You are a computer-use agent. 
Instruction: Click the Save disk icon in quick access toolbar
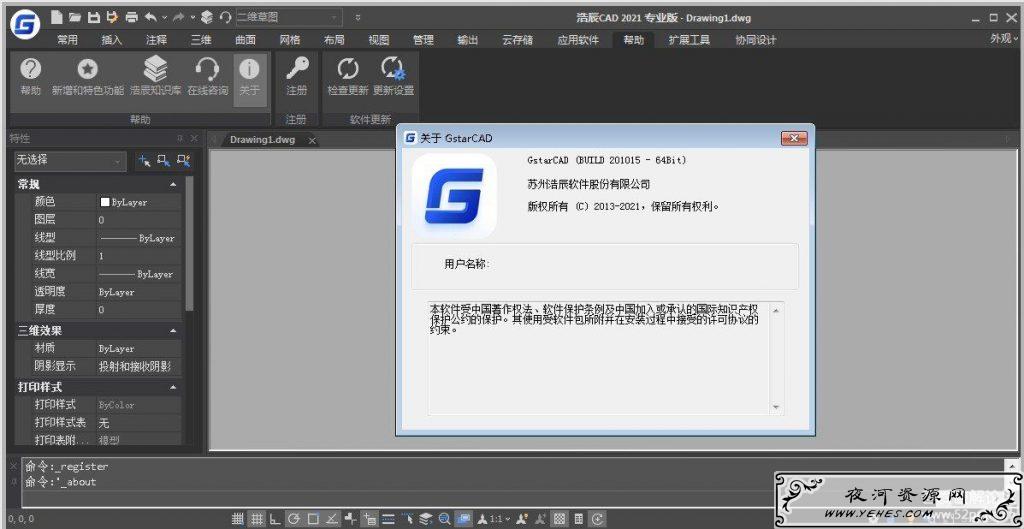93,17
